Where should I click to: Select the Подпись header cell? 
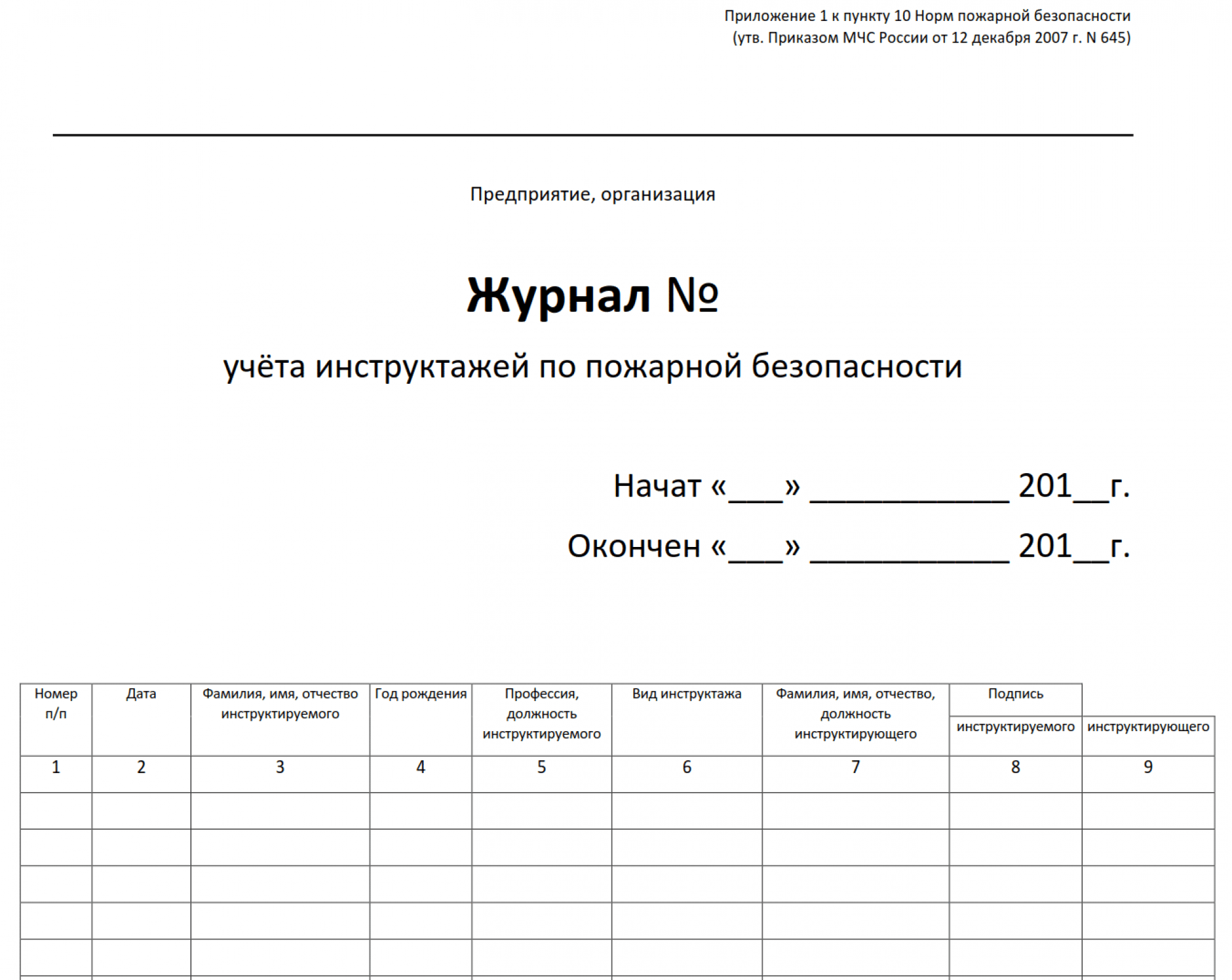tap(1016, 694)
